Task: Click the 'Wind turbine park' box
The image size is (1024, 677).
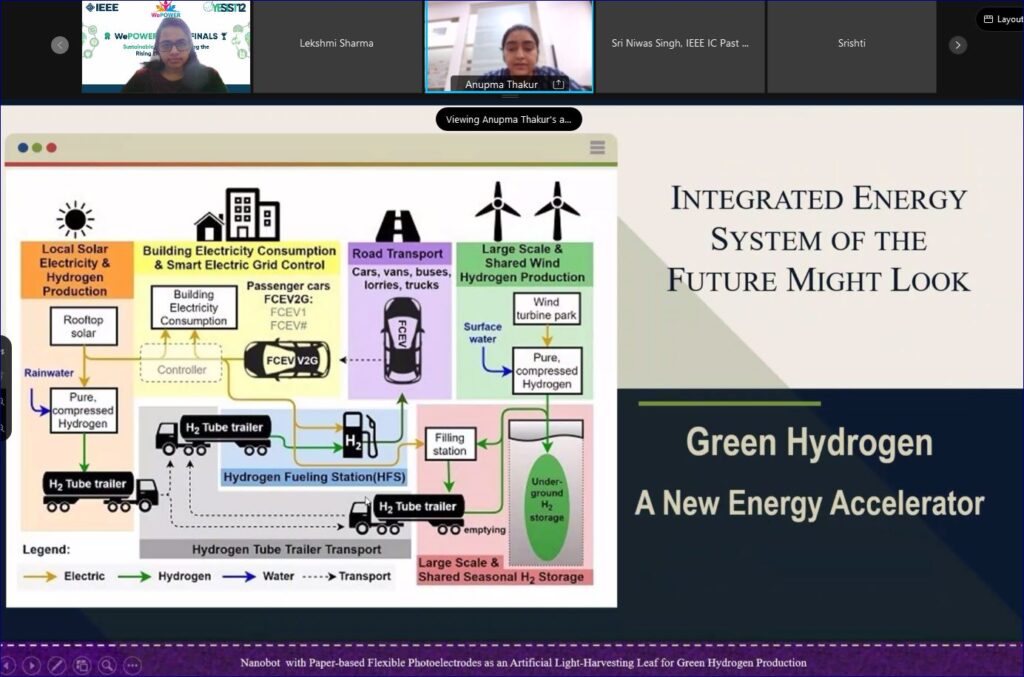Action: click(547, 308)
